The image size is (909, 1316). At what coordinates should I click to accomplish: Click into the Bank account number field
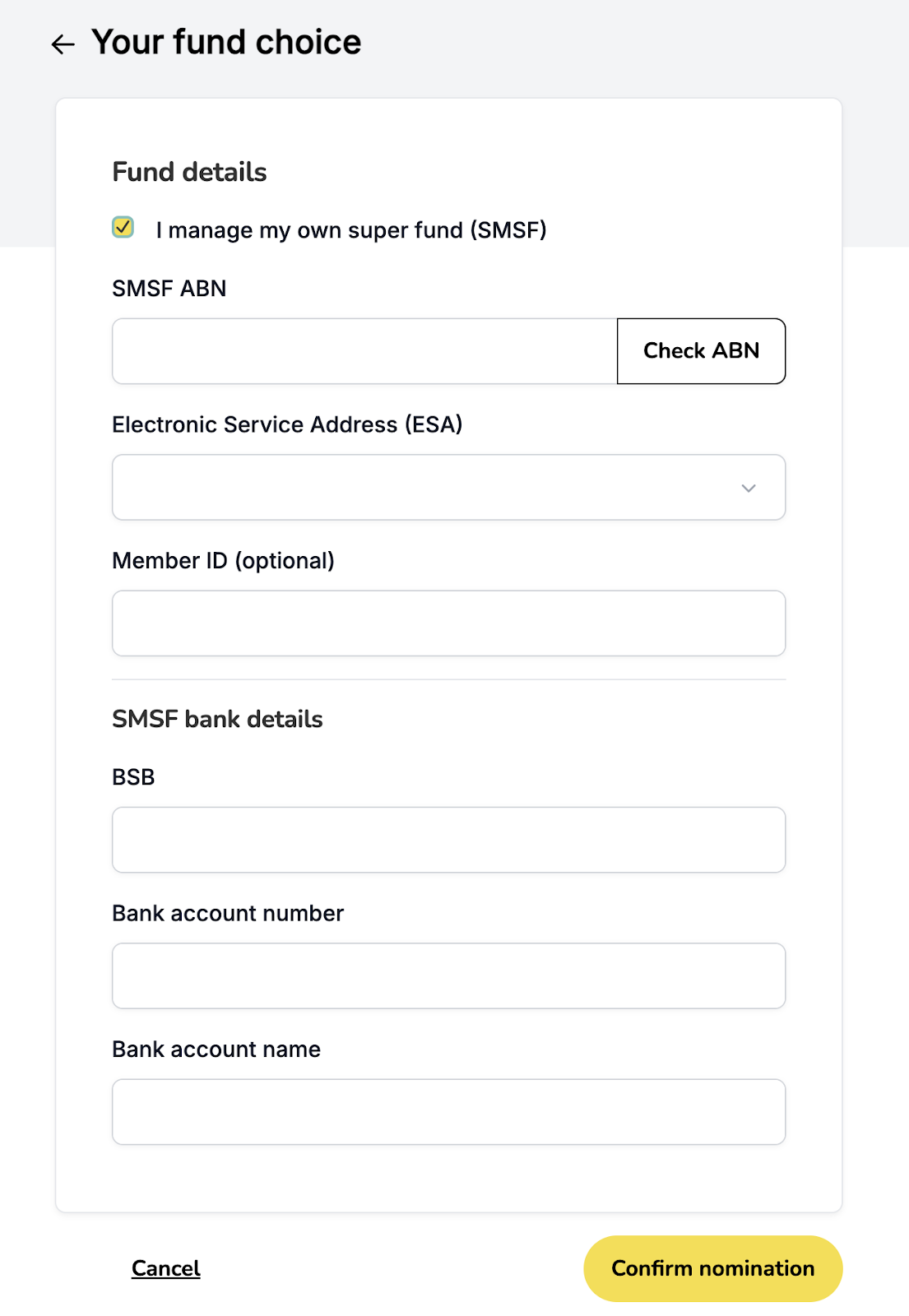(x=449, y=975)
